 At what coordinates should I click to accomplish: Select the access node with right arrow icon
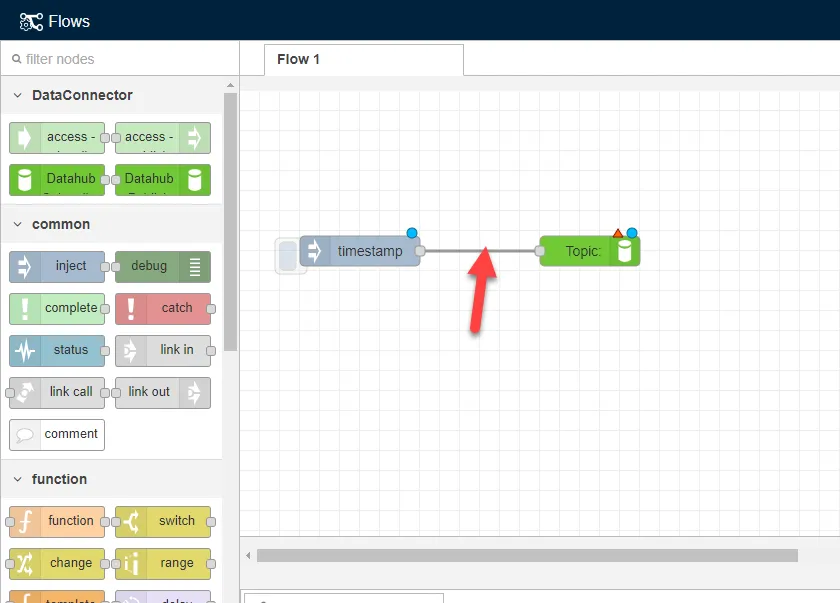coord(163,138)
